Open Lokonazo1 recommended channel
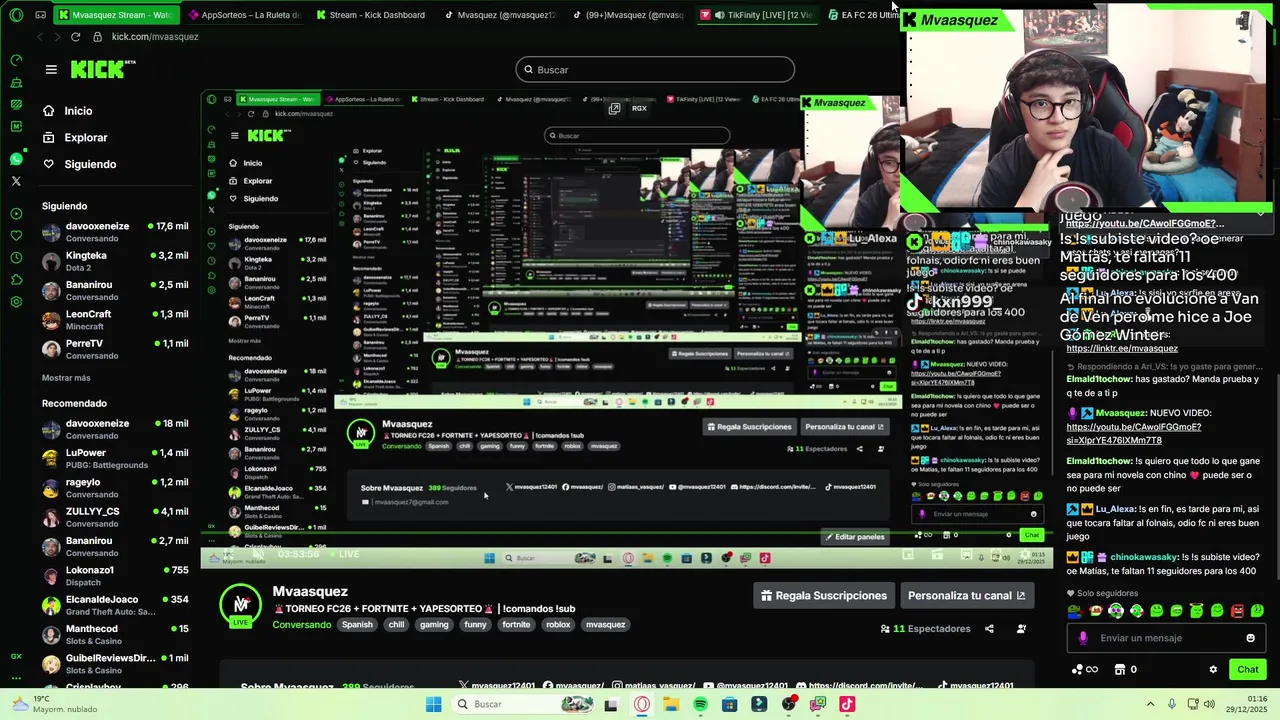 (x=115, y=576)
